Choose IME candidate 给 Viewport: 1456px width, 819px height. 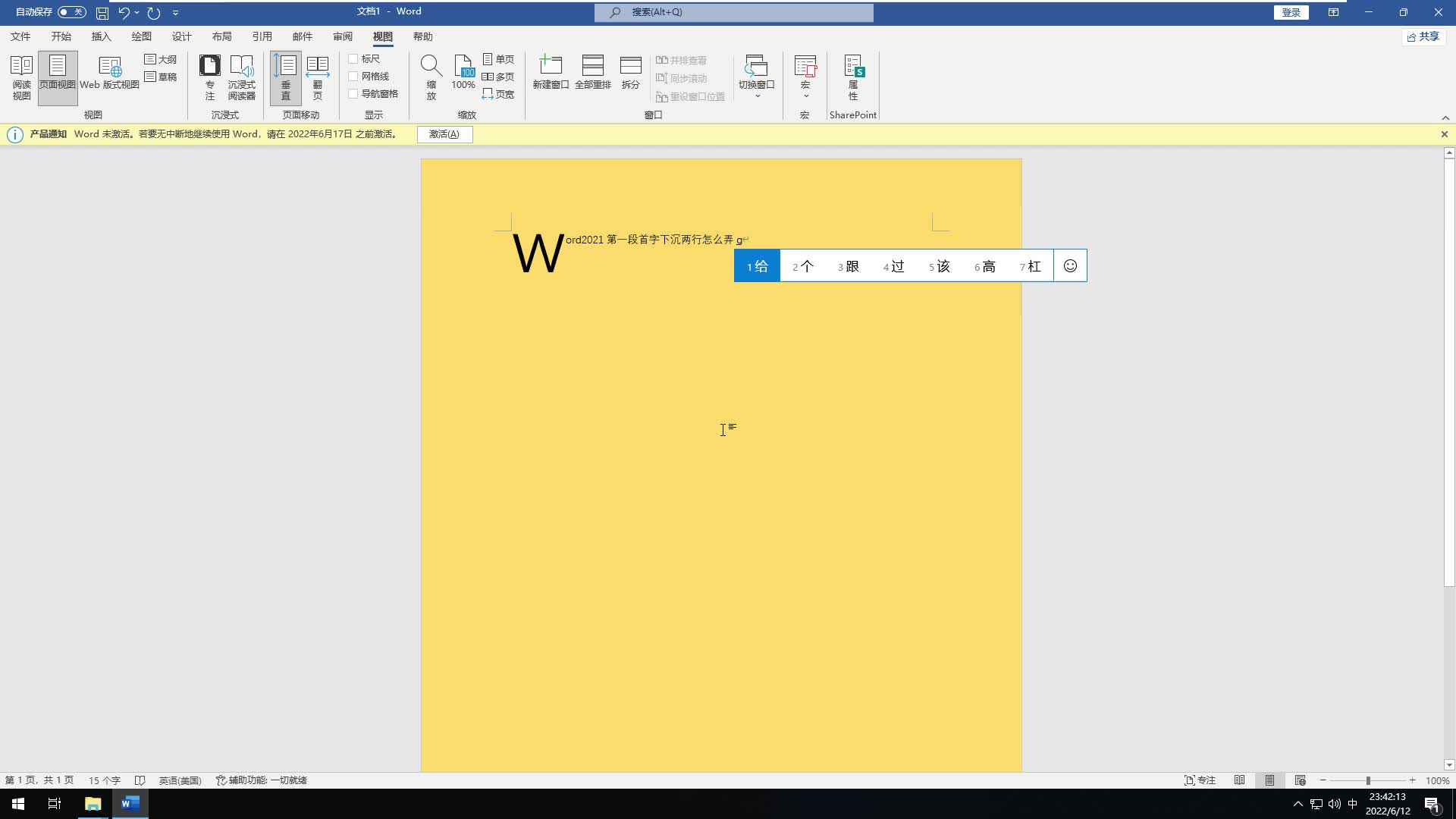point(757,266)
